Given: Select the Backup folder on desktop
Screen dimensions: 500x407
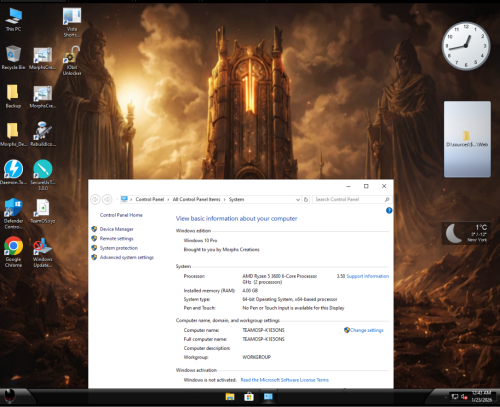Looking at the screenshot, I should click(13, 96).
